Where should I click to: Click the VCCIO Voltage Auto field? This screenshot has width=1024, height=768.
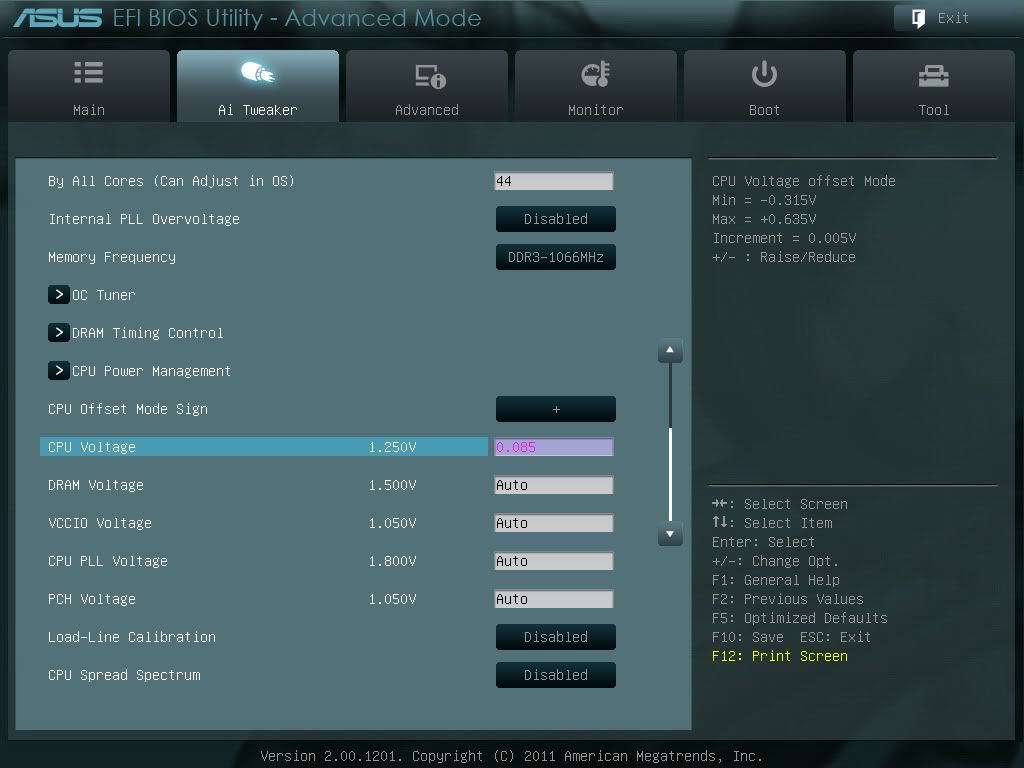554,522
